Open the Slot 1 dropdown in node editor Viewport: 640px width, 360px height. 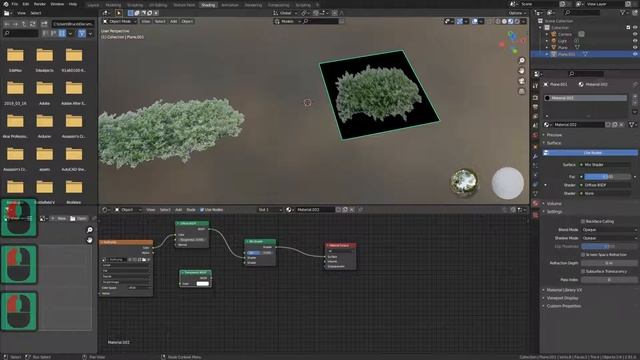click(270, 210)
